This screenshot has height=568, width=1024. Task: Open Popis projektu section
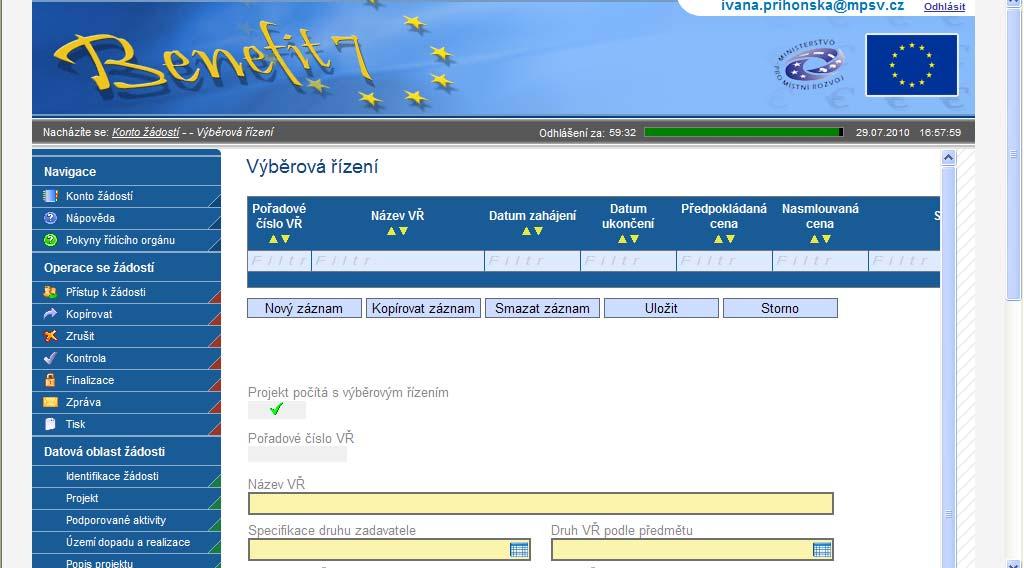tap(99, 563)
